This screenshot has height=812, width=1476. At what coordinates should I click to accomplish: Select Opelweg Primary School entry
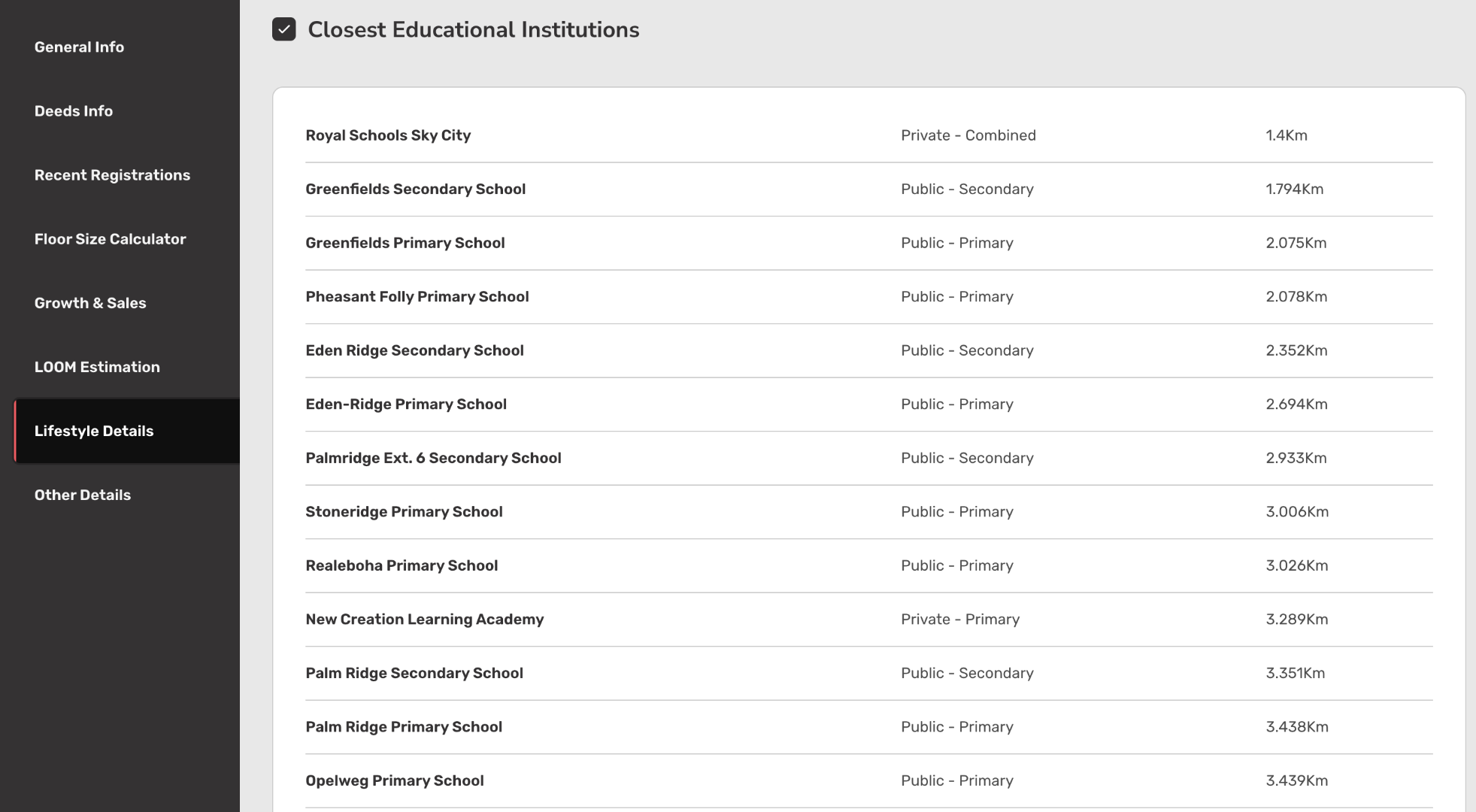pos(394,780)
